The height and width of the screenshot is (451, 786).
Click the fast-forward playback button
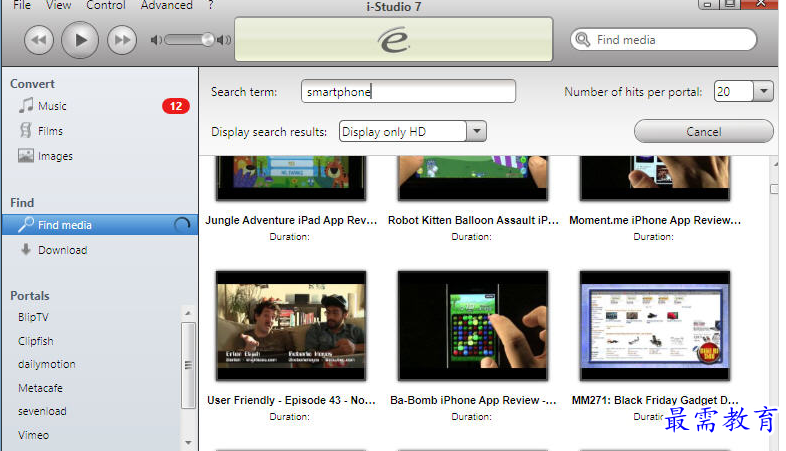coord(122,40)
